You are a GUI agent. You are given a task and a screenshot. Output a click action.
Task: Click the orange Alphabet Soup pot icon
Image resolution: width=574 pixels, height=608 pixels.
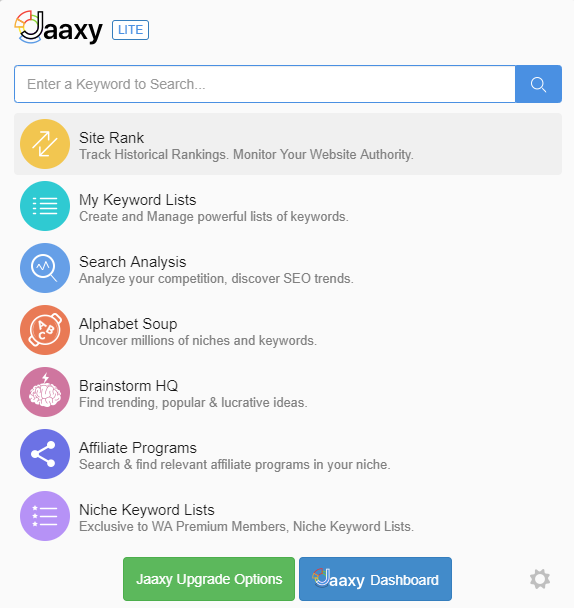pos(45,330)
